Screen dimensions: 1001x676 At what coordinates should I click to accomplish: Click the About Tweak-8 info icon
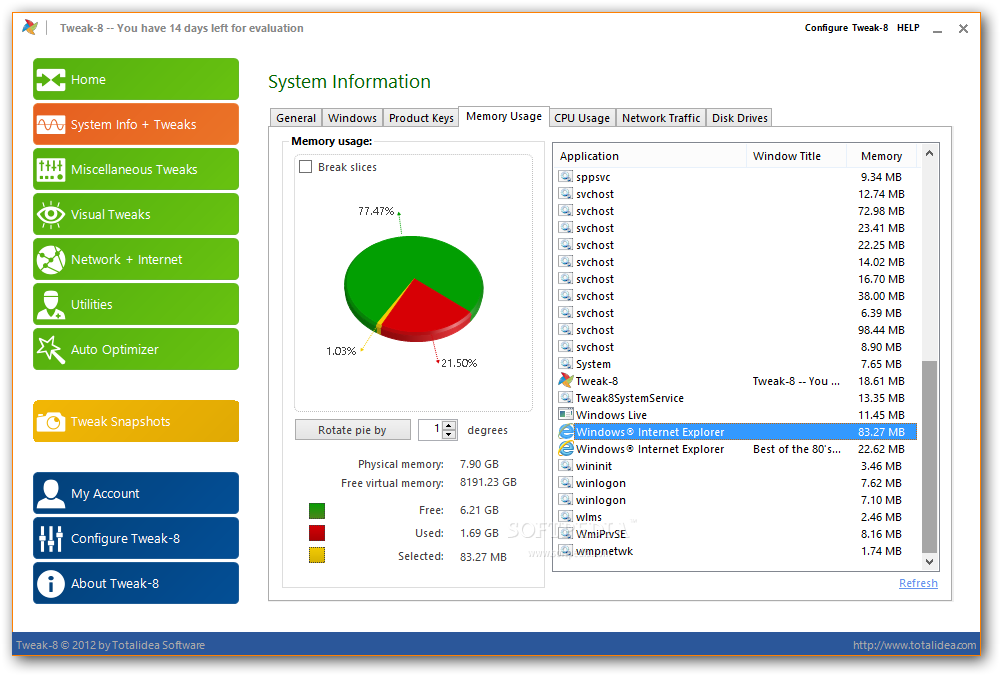[x=50, y=583]
